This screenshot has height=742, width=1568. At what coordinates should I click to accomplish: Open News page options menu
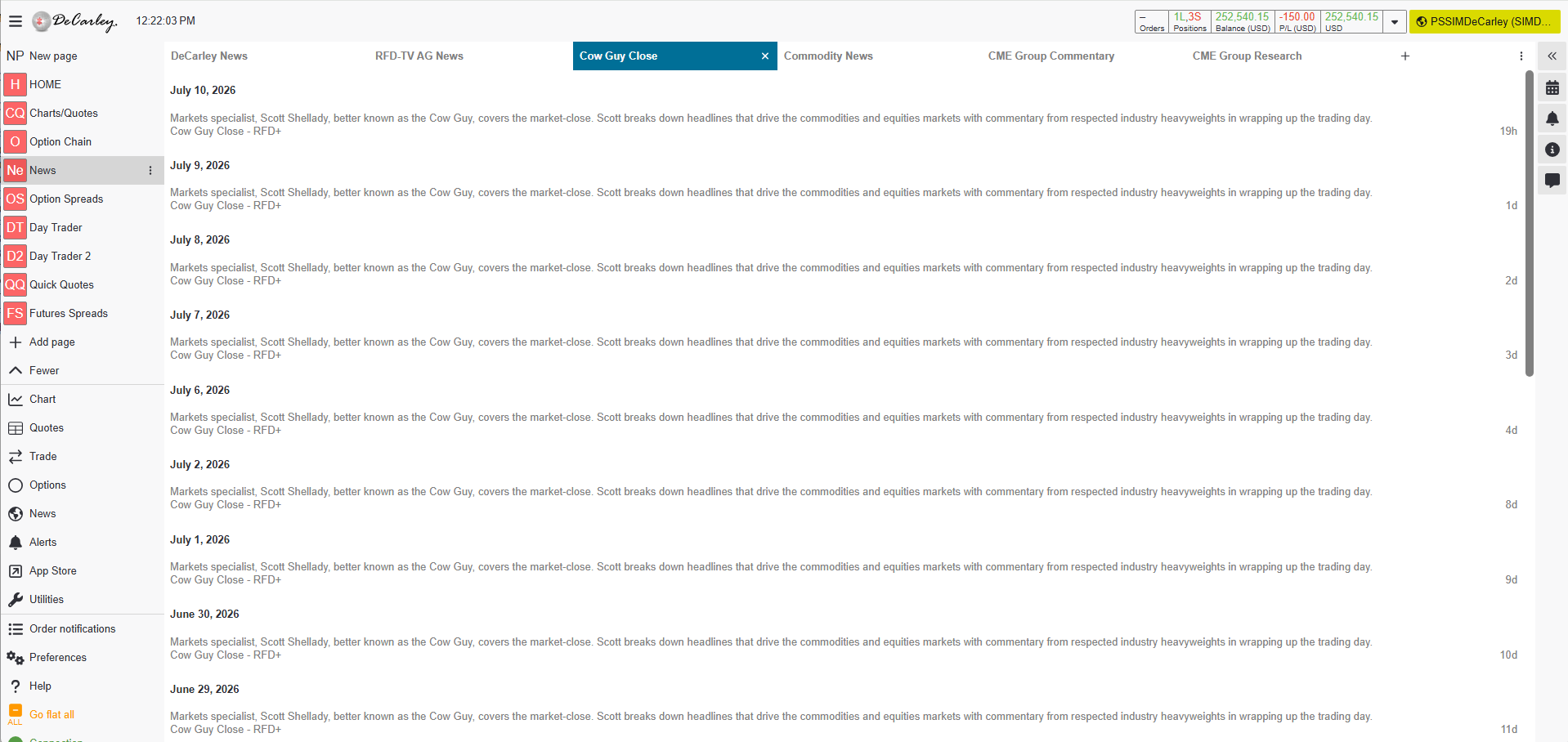pos(150,170)
